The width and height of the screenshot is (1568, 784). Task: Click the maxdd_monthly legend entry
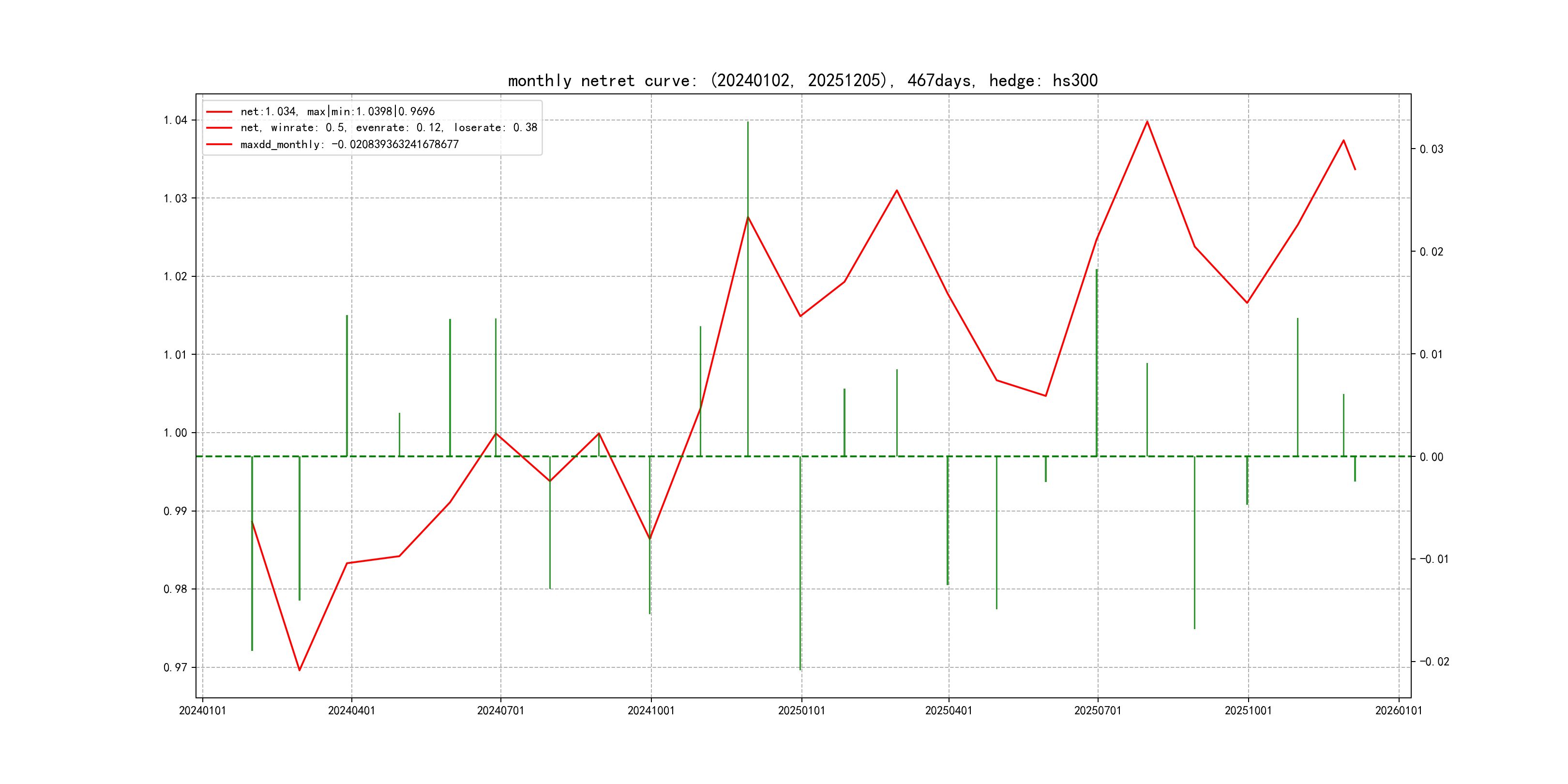point(349,144)
